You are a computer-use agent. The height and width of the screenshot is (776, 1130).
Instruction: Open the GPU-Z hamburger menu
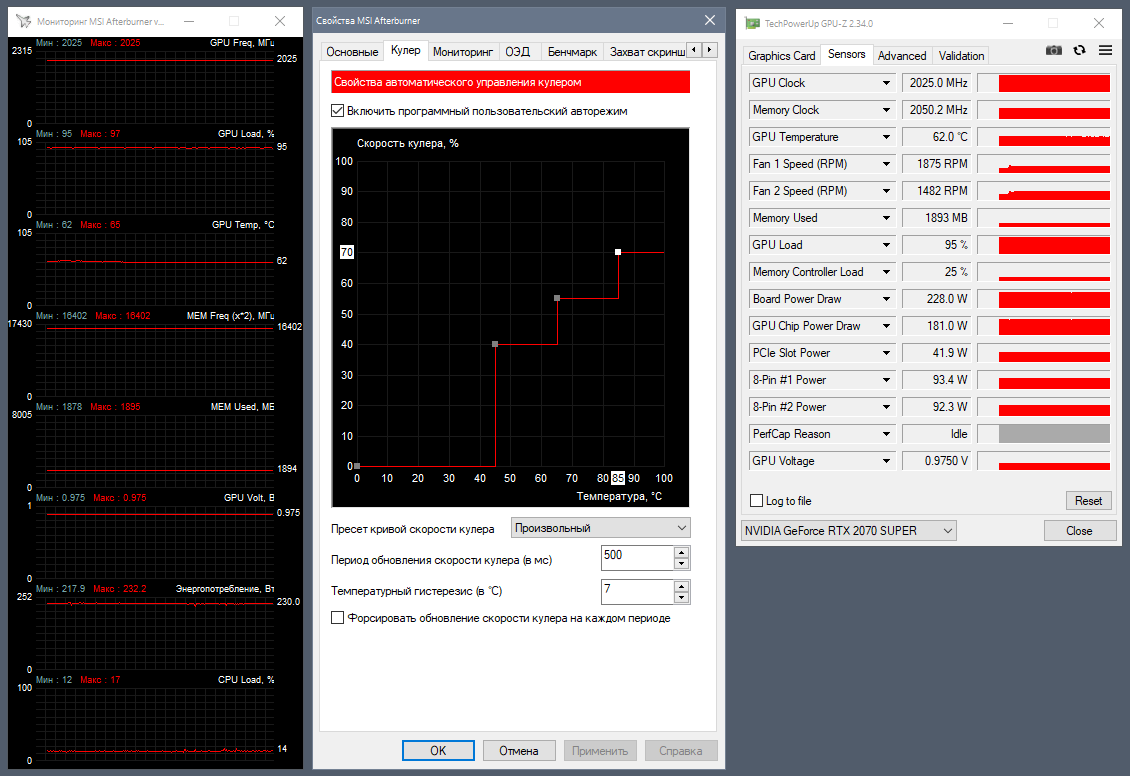pyautogui.click(x=1105, y=50)
